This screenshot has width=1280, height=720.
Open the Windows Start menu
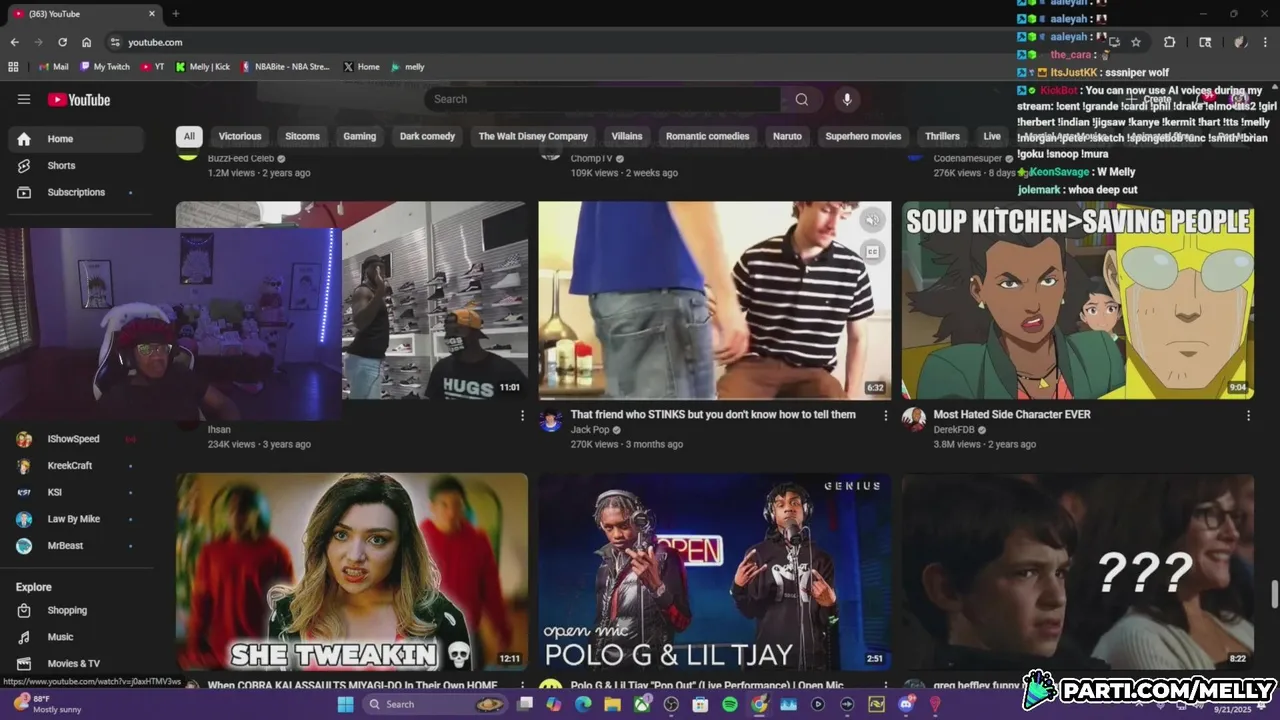click(345, 704)
